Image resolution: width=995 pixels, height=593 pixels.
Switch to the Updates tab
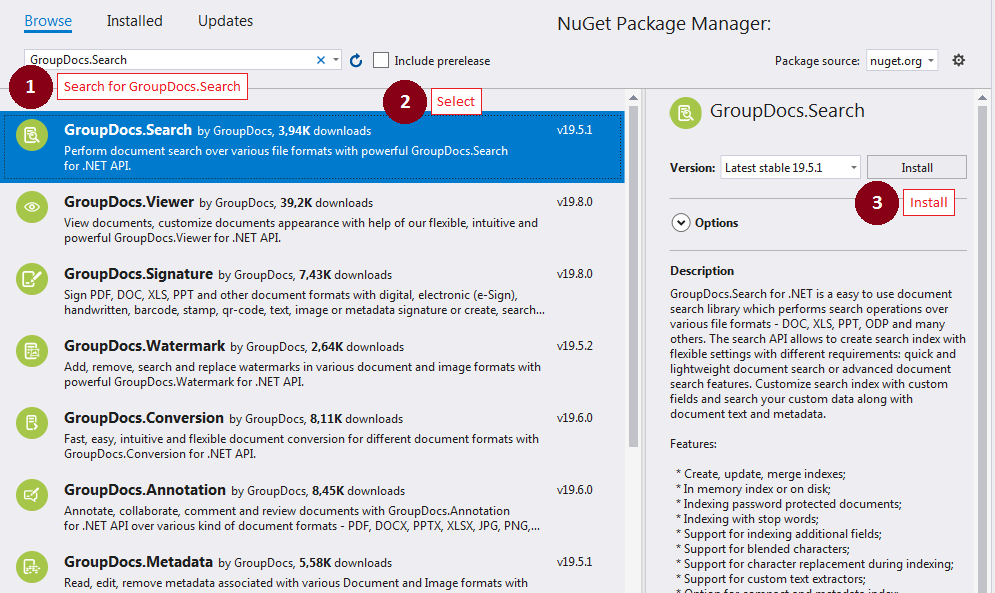click(225, 21)
